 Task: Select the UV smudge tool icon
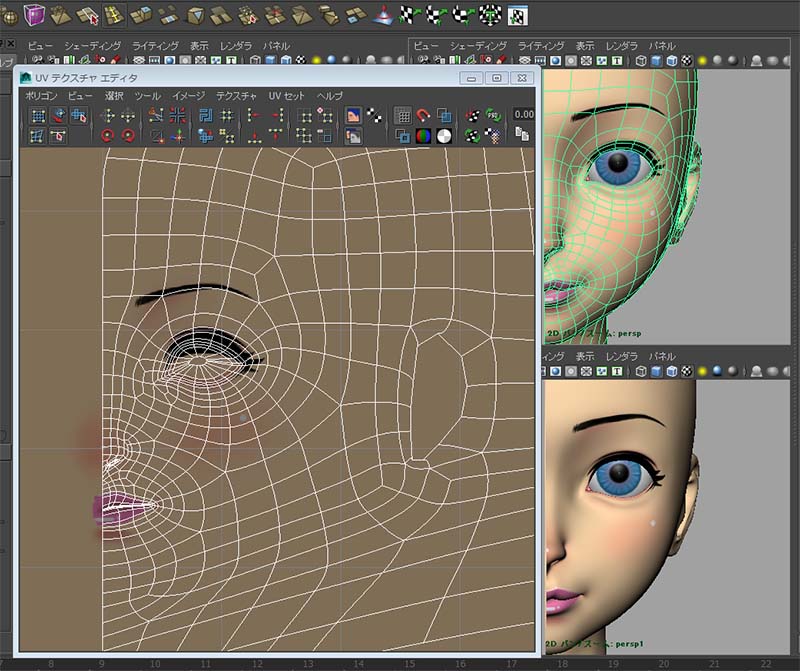coord(59,116)
